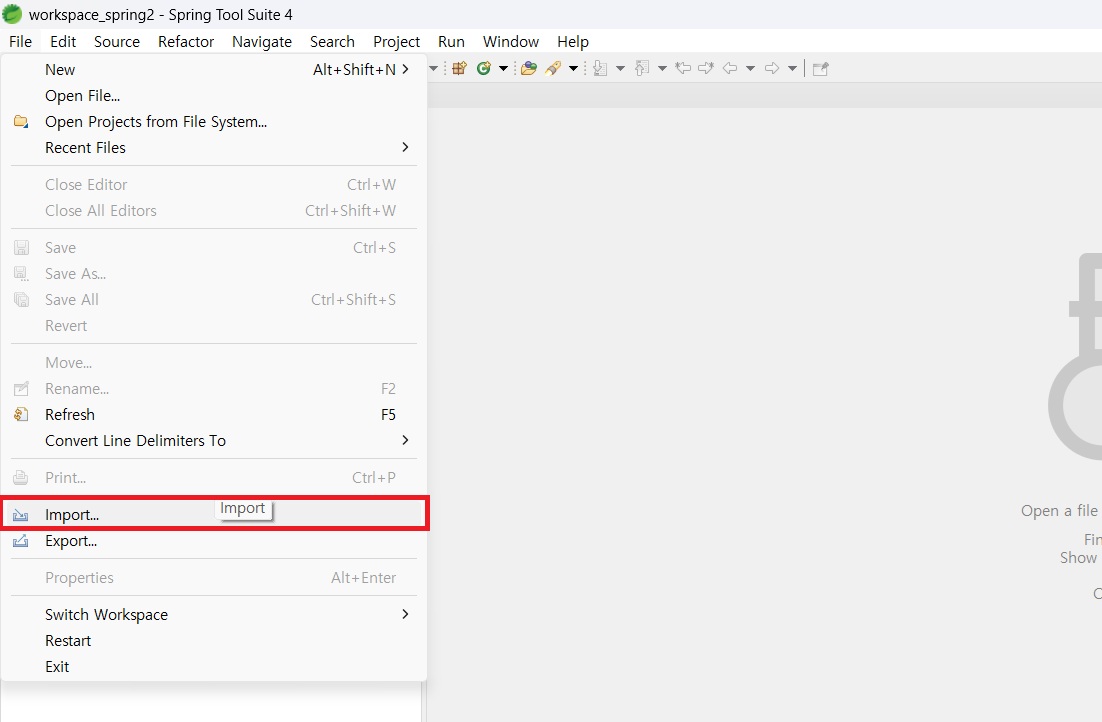Click the Search flashlight toolbar icon
Image resolution: width=1102 pixels, height=722 pixels.
point(553,68)
